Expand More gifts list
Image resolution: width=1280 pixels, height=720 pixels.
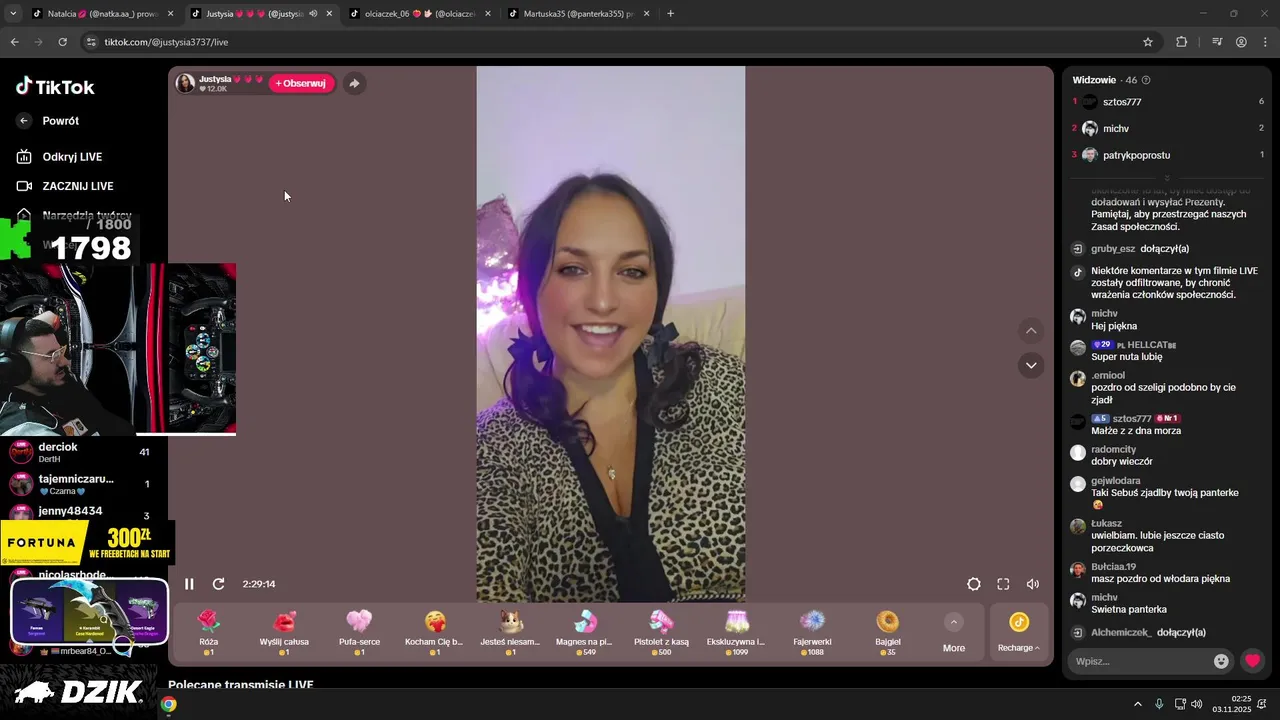954,633
